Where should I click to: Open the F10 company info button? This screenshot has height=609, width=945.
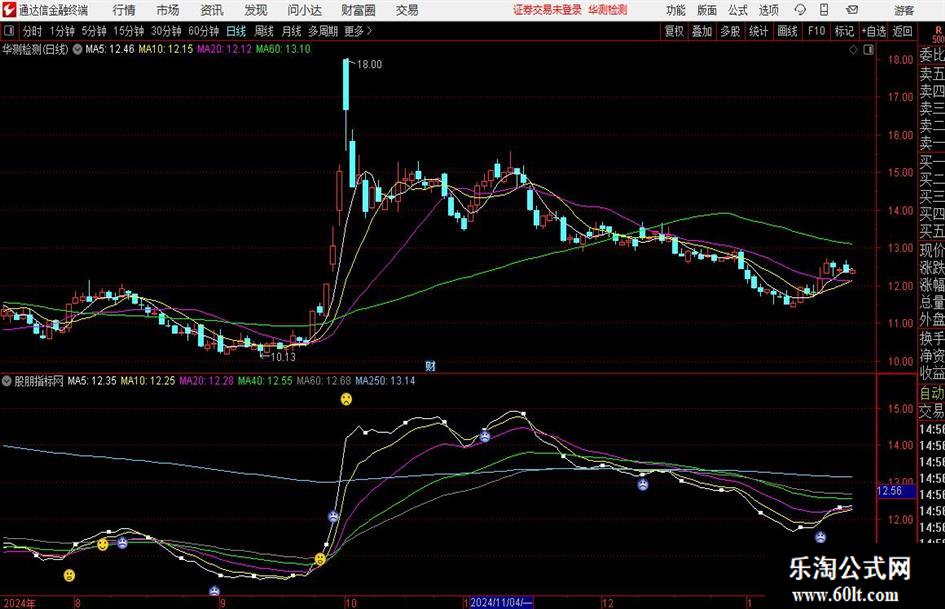817,31
